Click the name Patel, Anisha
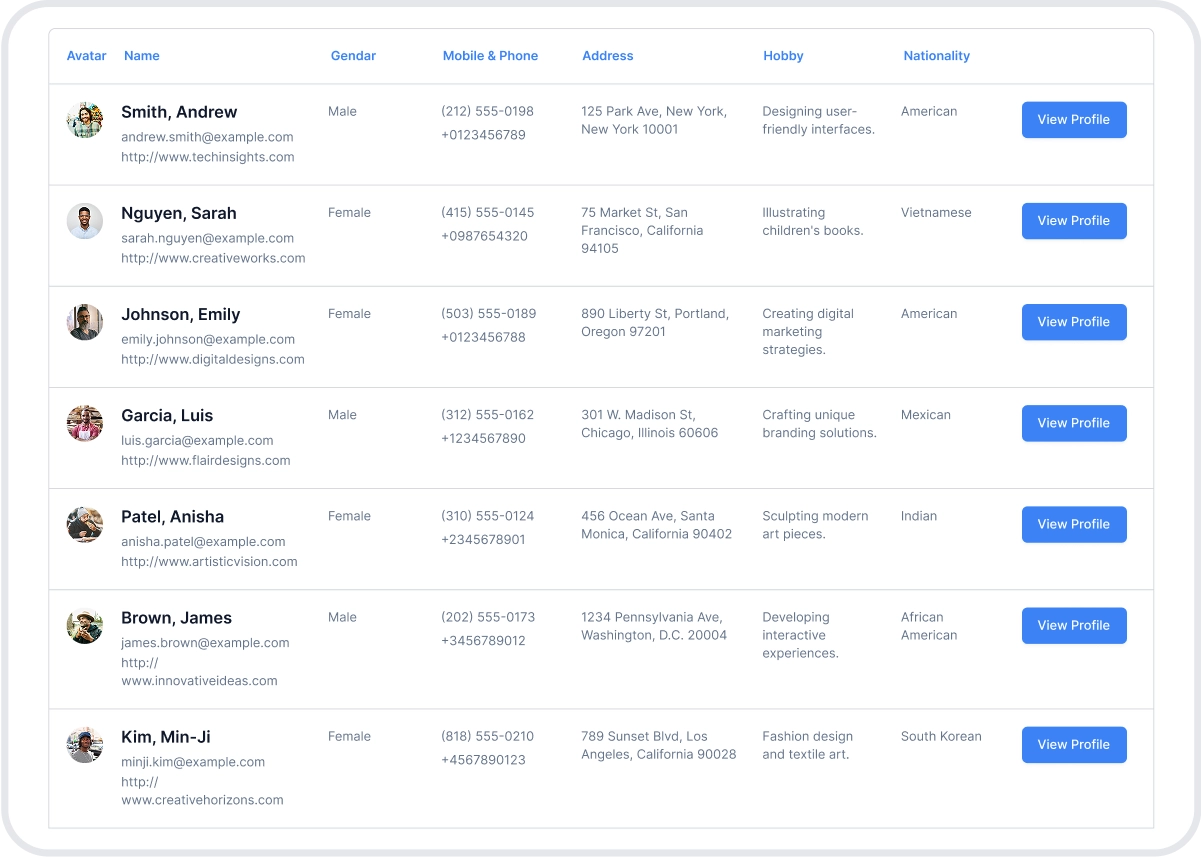Viewport: 1201px width, 857px height. [172, 517]
